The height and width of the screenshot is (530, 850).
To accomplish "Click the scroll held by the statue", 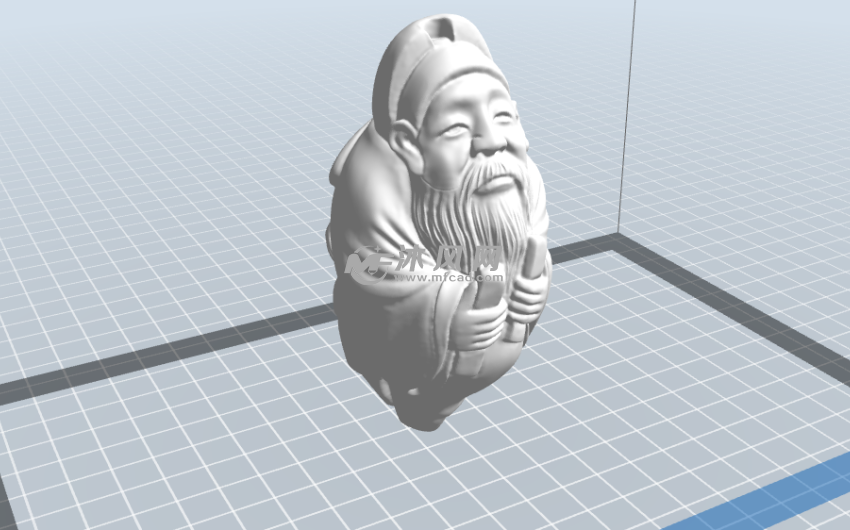I will [x=530, y=262].
